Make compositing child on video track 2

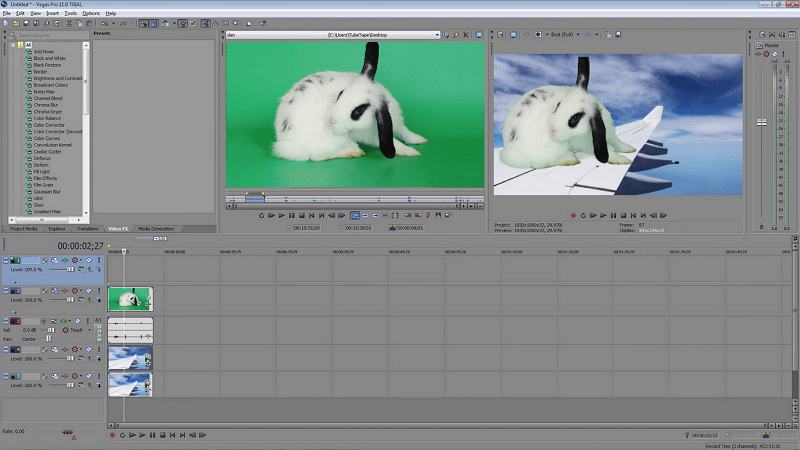pyautogui.click(x=99, y=300)
